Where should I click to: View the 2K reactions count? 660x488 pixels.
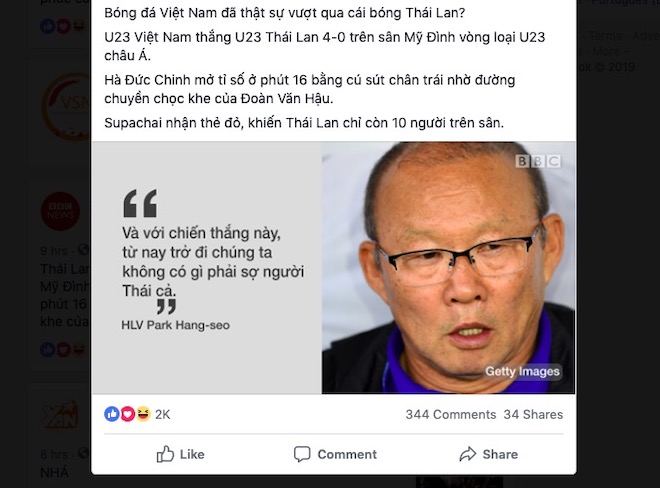coord(162,415)
